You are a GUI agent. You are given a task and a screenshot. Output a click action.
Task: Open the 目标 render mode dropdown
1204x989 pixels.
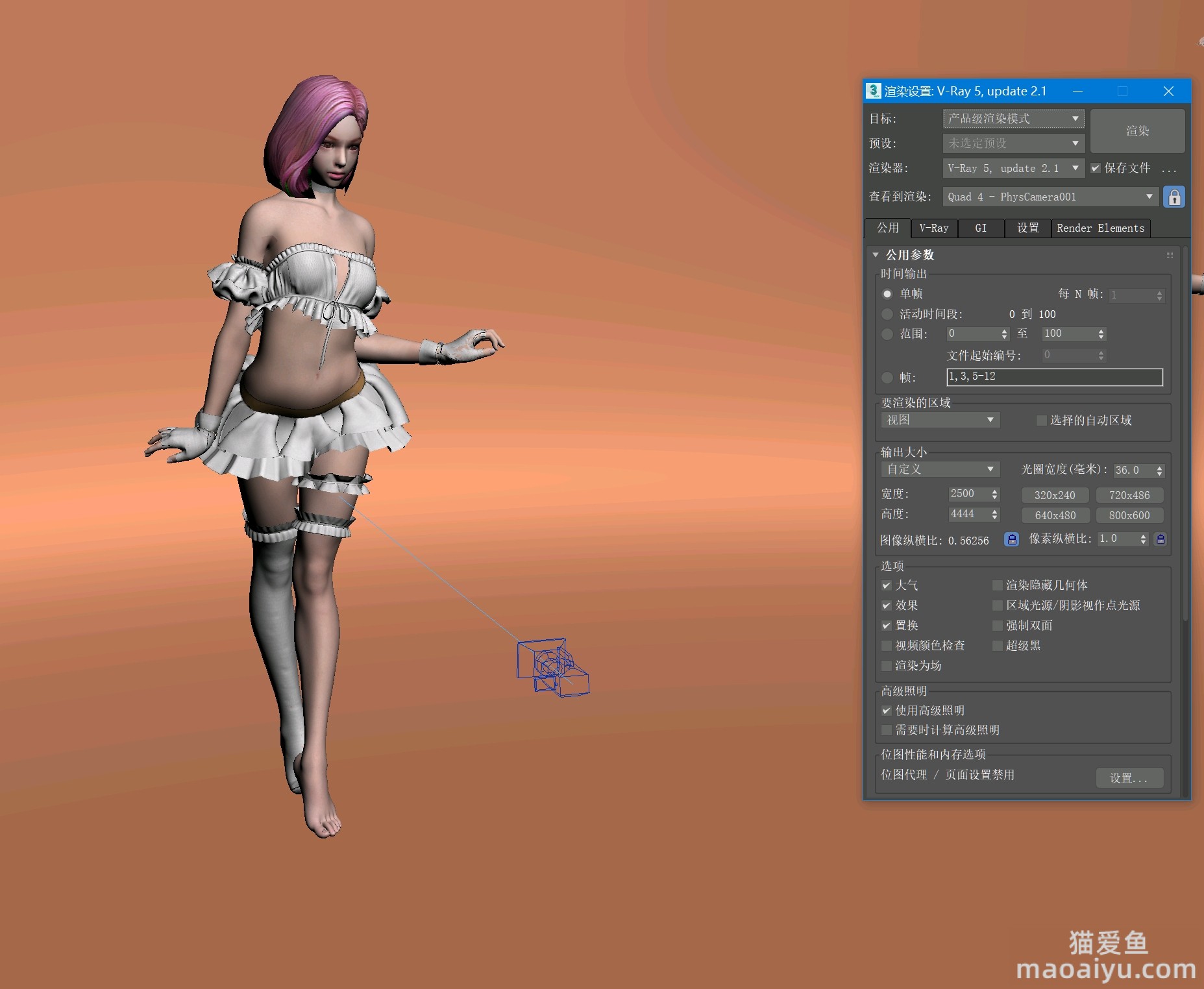[x=1013, y=119]
